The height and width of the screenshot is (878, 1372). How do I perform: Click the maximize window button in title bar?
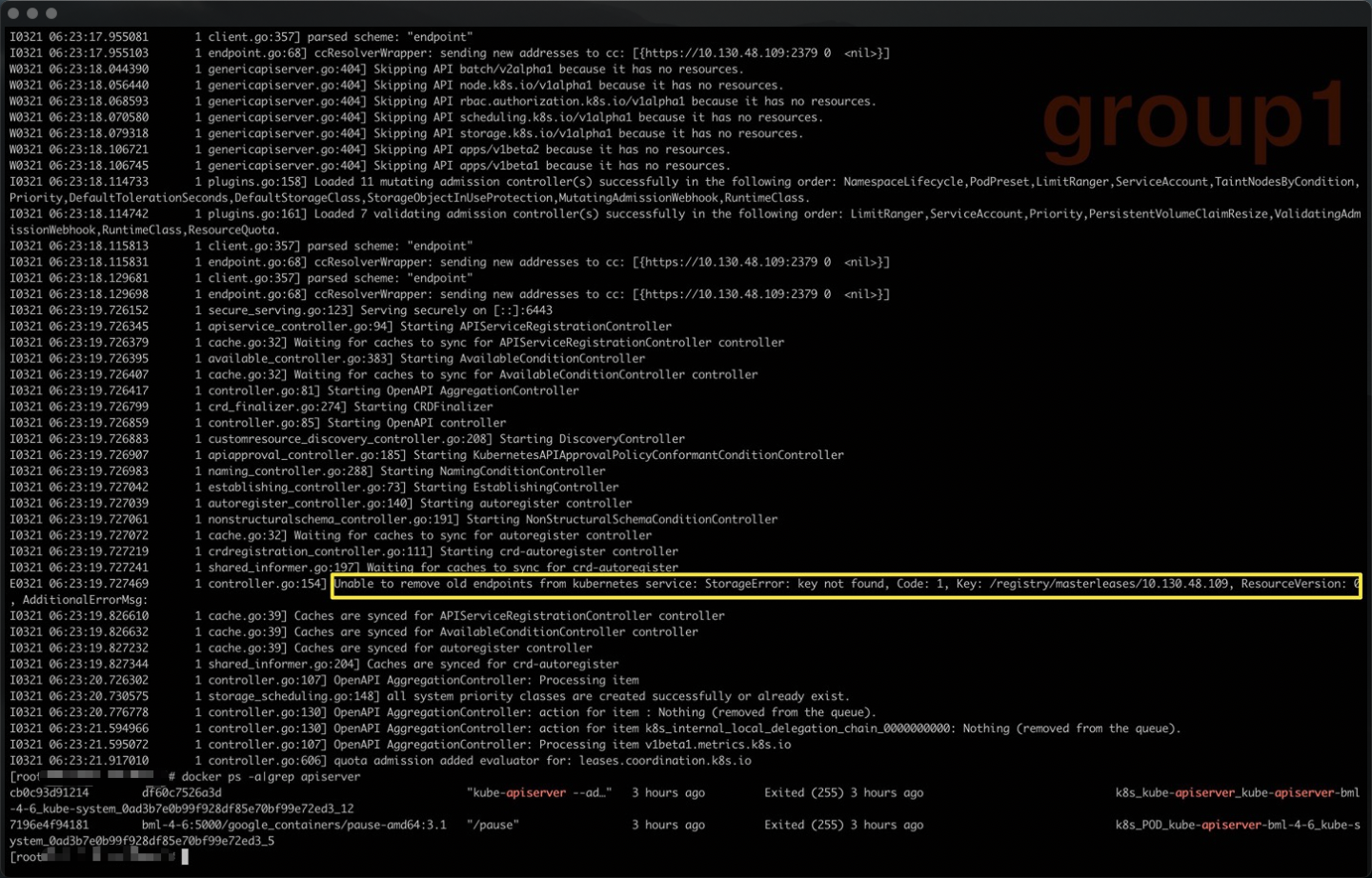(51, 13)
